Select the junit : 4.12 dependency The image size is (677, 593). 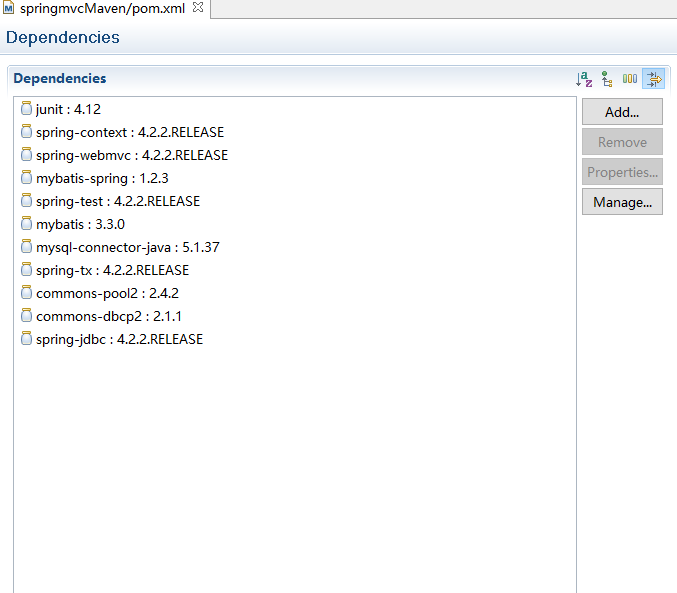point(68,109)
